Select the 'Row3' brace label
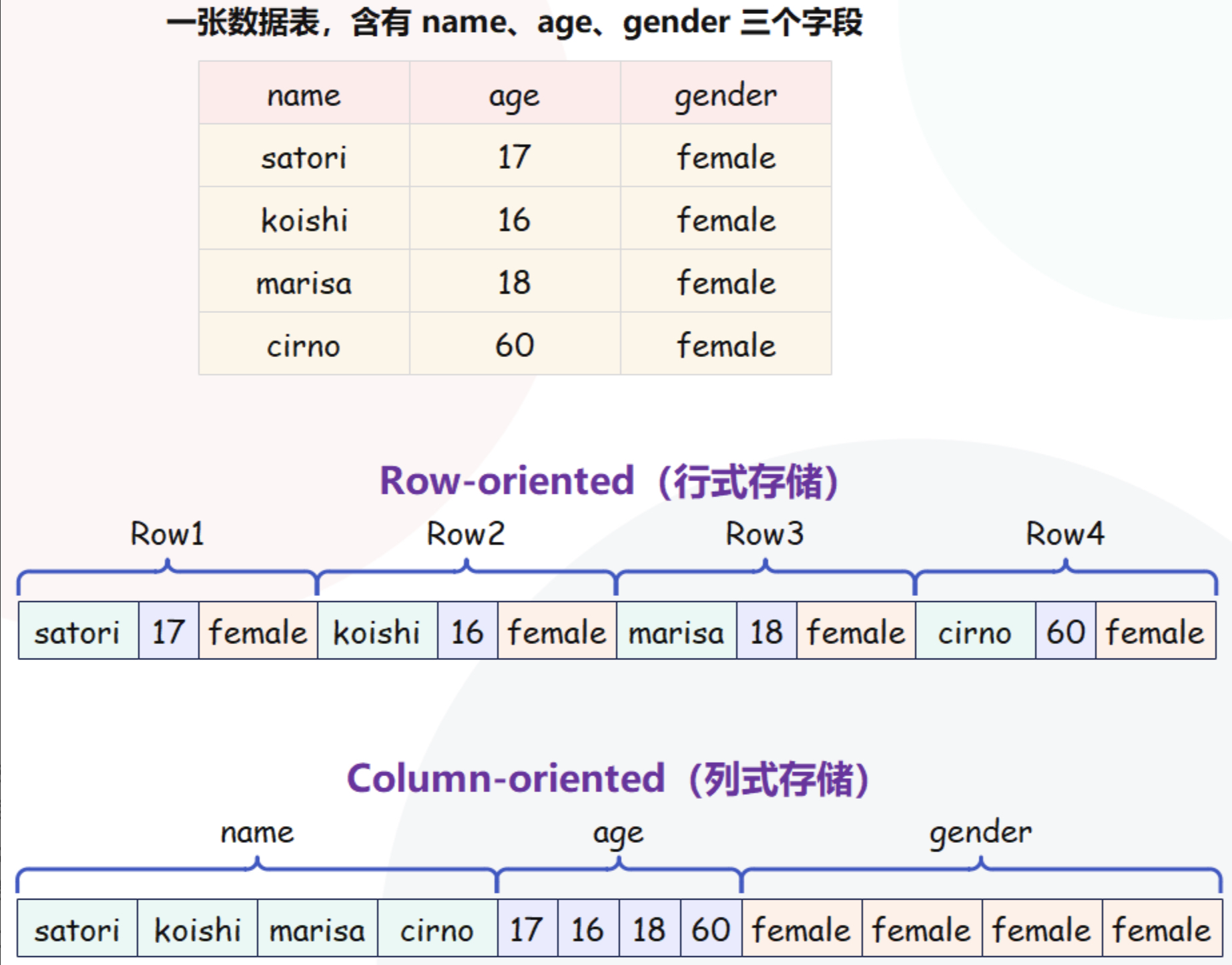The image size is (1232, 965). click(765, 533)
